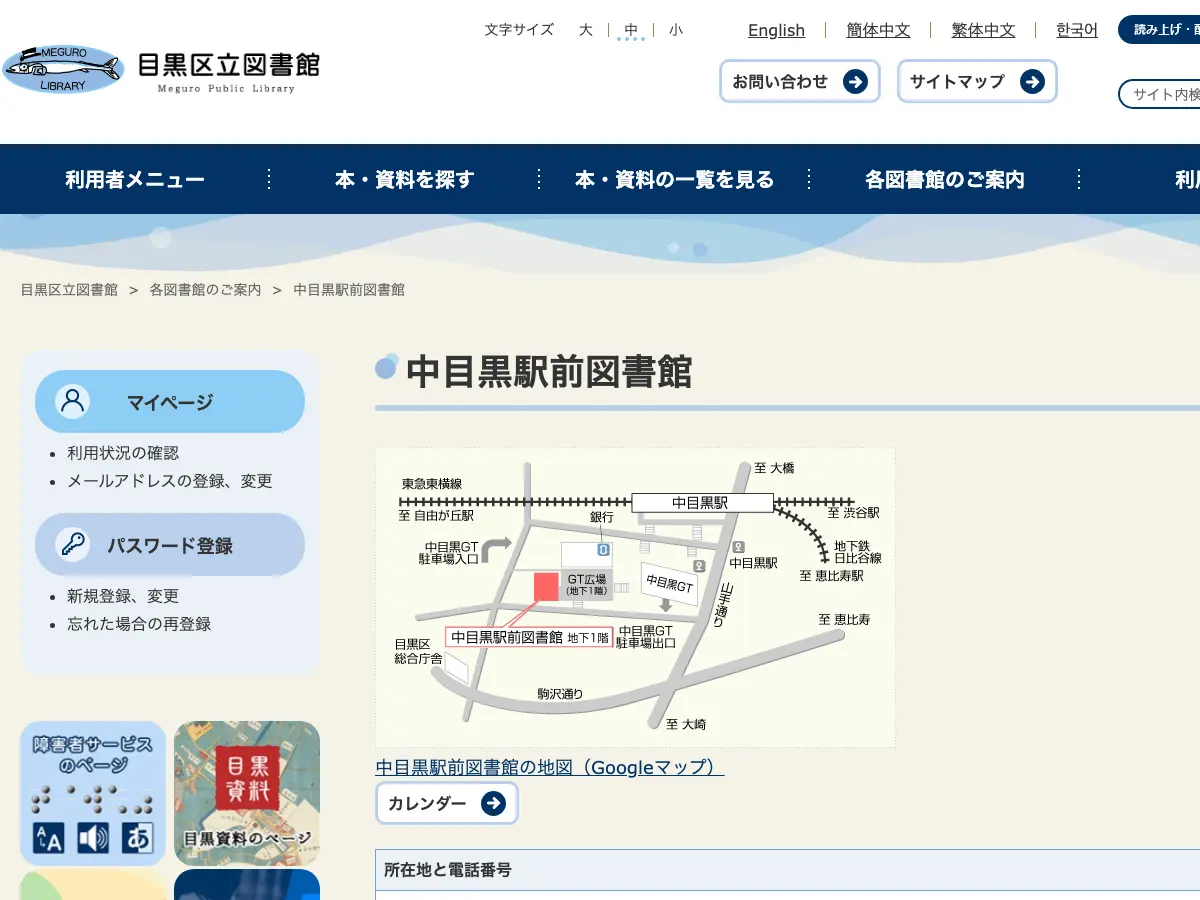
Task: Click the 読み上げ button
Action: point(1160,30)
